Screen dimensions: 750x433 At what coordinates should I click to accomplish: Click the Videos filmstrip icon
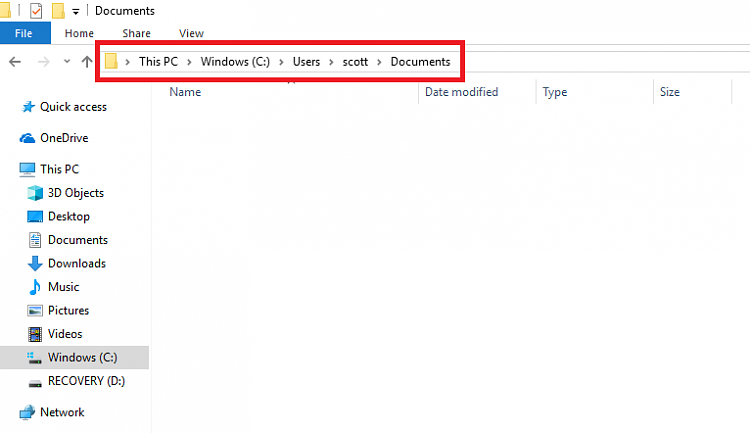click(x=35, y=334)
